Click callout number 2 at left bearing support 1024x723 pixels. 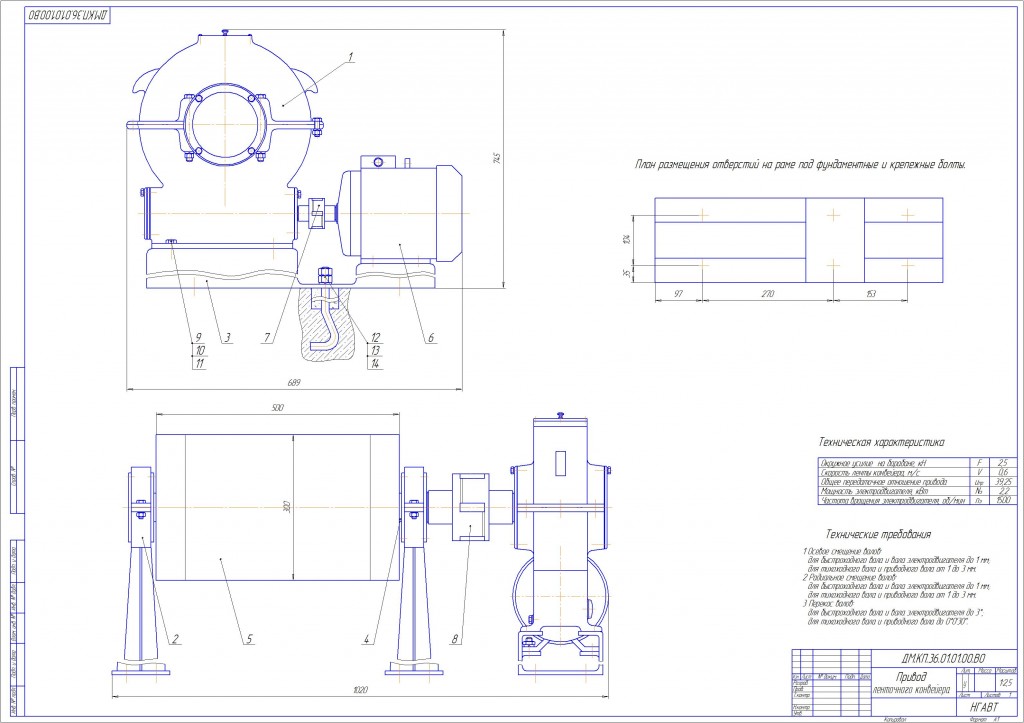pos(175,639)
